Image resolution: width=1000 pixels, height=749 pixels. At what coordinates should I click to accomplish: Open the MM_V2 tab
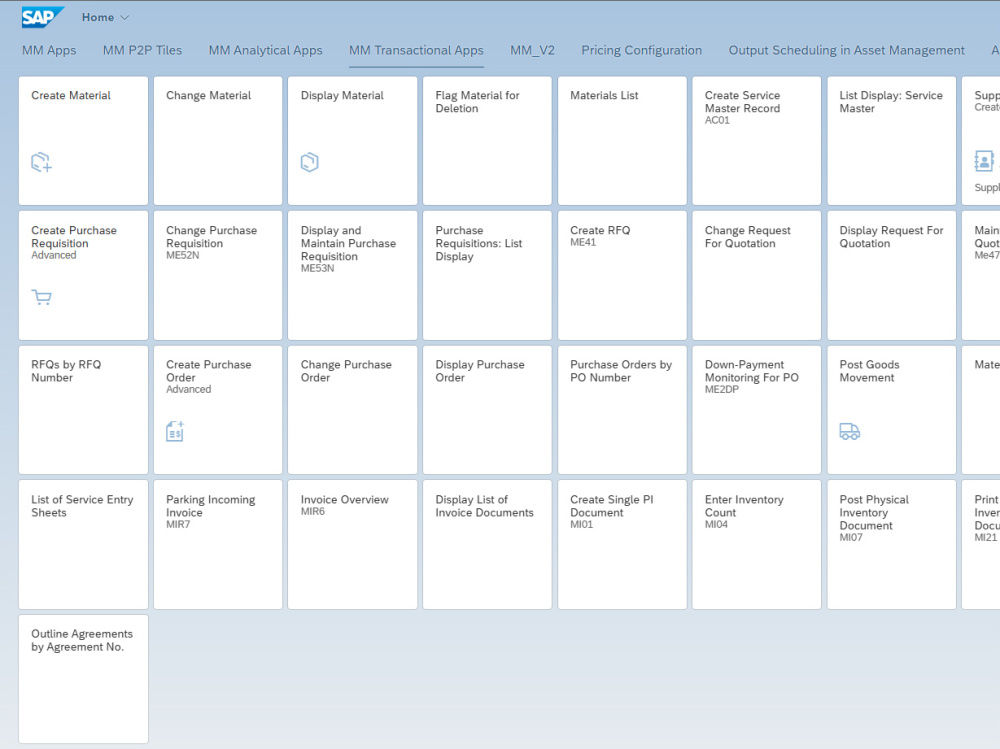532,50
